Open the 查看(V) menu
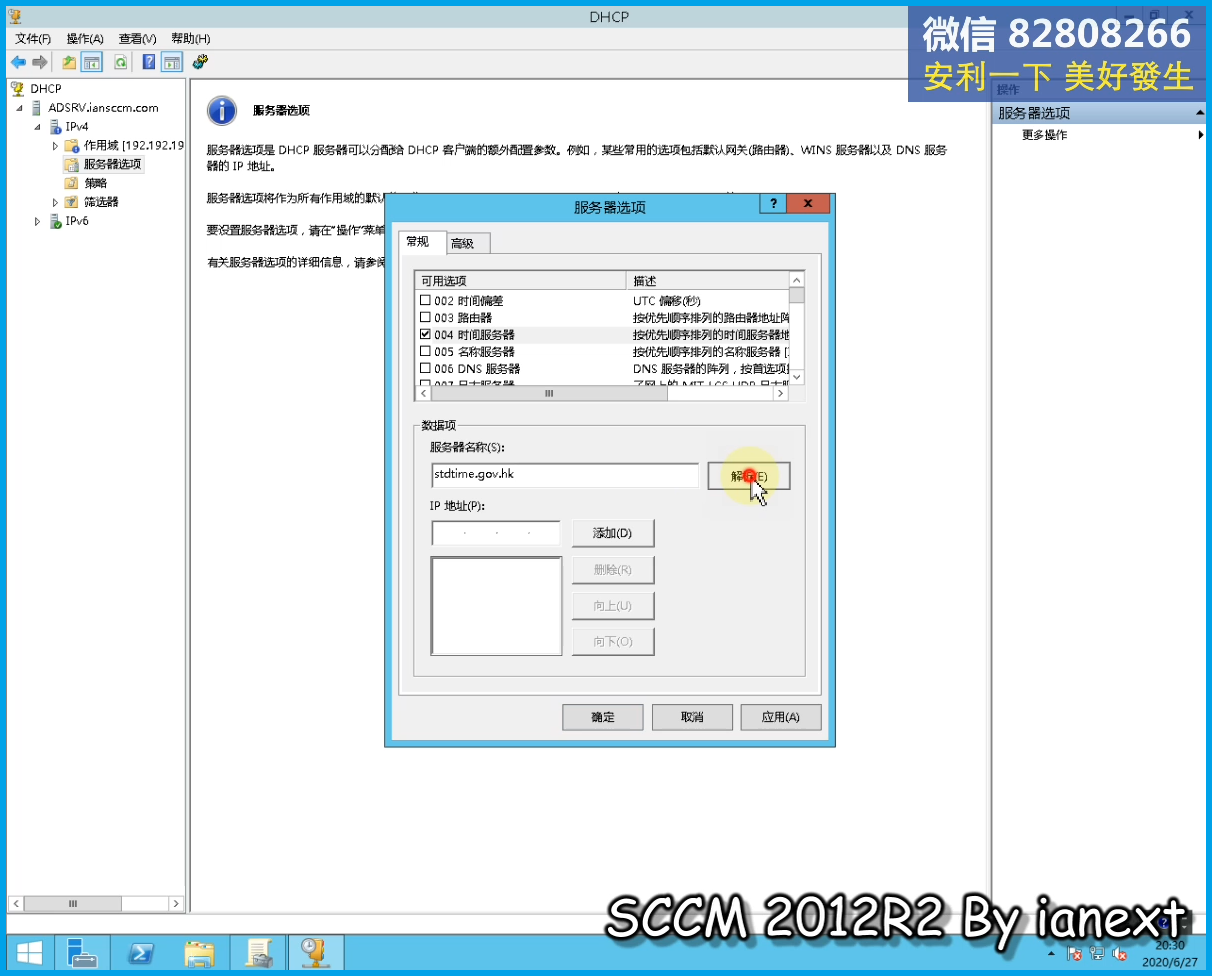The width and height of the screenshot is (1212, 976). tap(137, 38)
